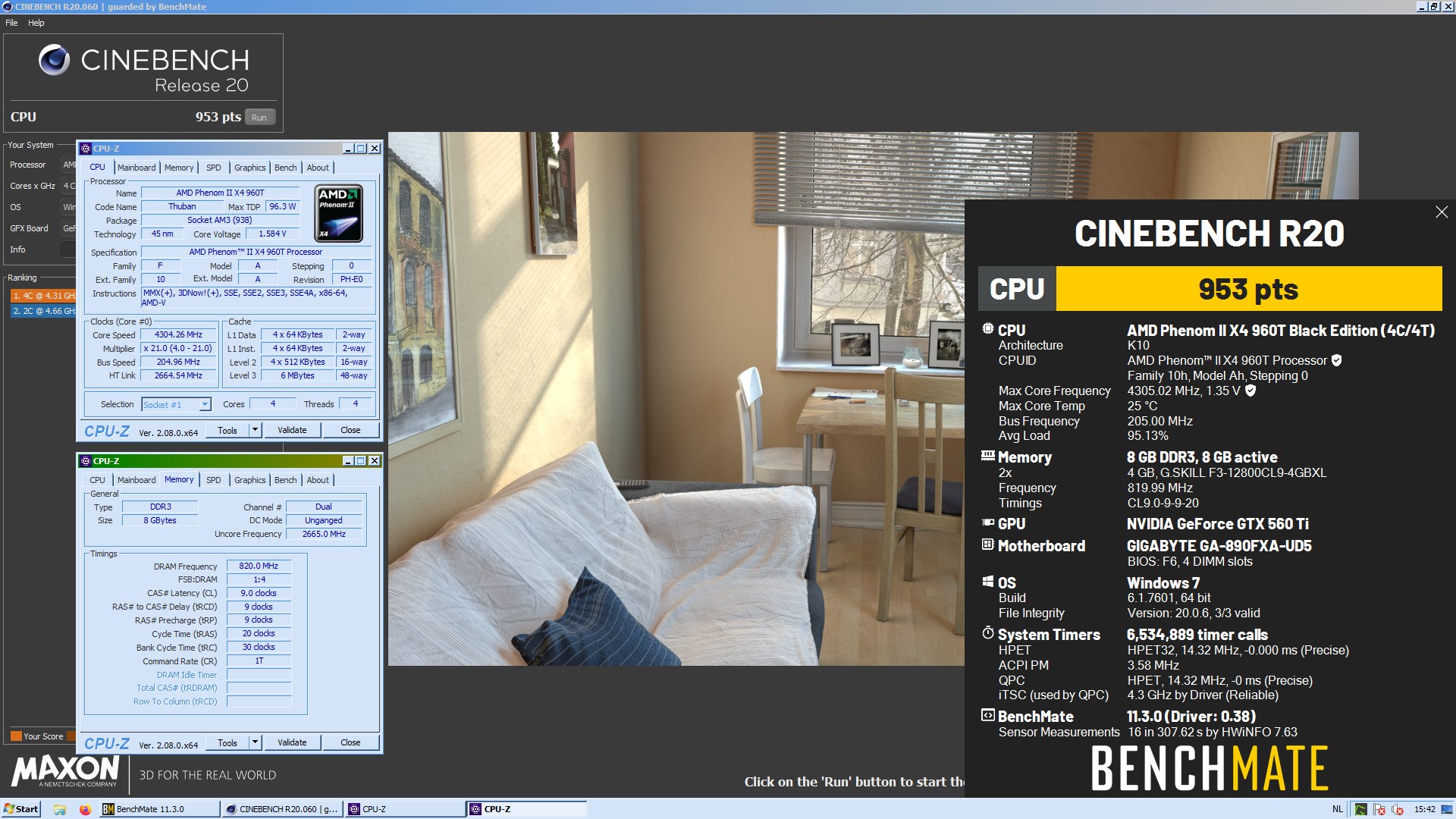1456x819 pixels.
Task: Click the tray task manager CPU graph icon
Action: tap(1361, 809)
